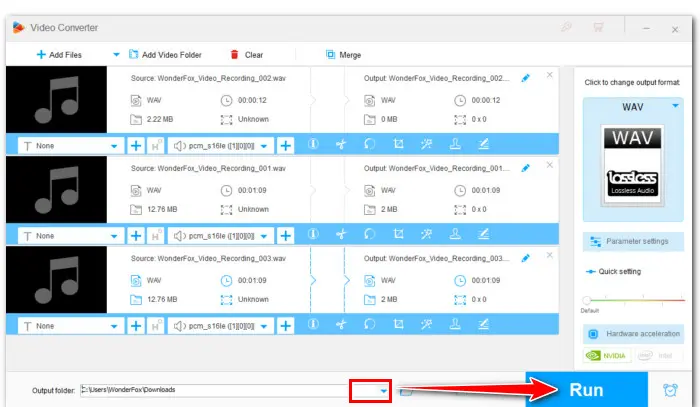Open effects magic wand for Recording_002
The width and height of the screenshot is (700, 407).
coord(426,144)
